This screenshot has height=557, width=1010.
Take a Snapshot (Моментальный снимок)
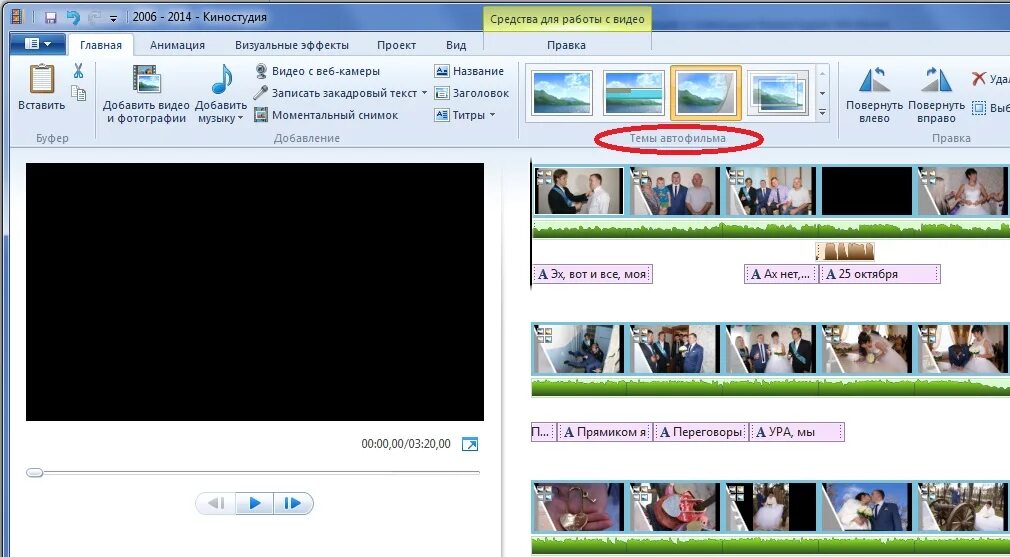click(326, 115)
